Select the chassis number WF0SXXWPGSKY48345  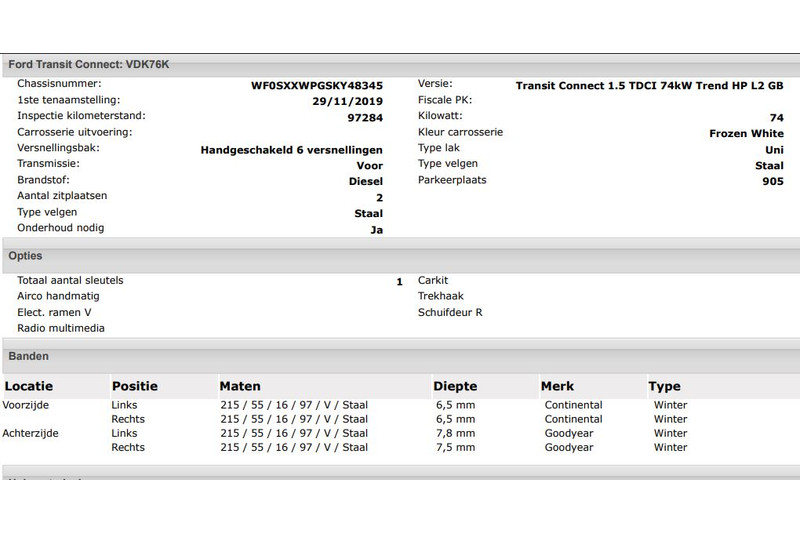click(316, 86)
